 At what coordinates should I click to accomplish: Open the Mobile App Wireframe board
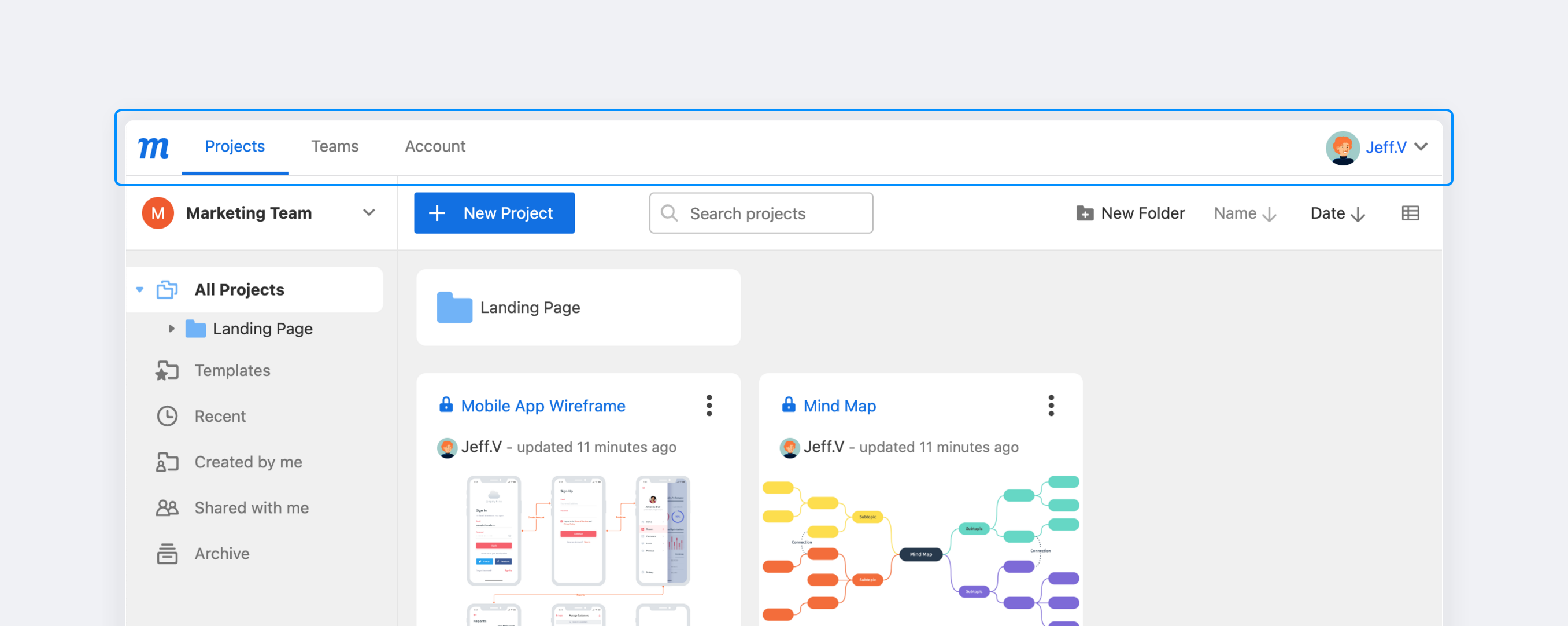(x=542, y=406)
